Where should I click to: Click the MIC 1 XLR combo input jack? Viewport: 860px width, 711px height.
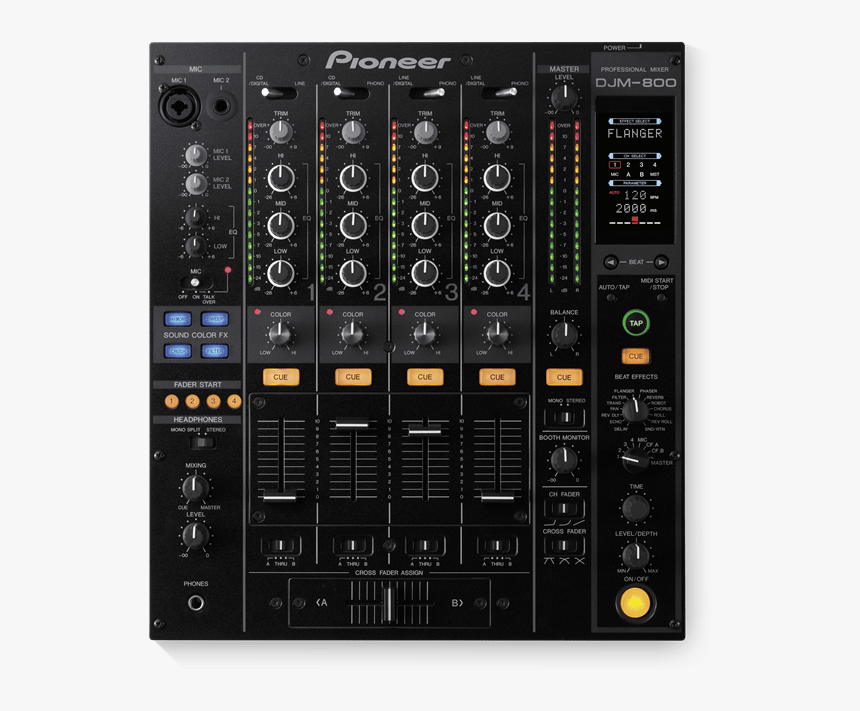click(x=178, y=106)
